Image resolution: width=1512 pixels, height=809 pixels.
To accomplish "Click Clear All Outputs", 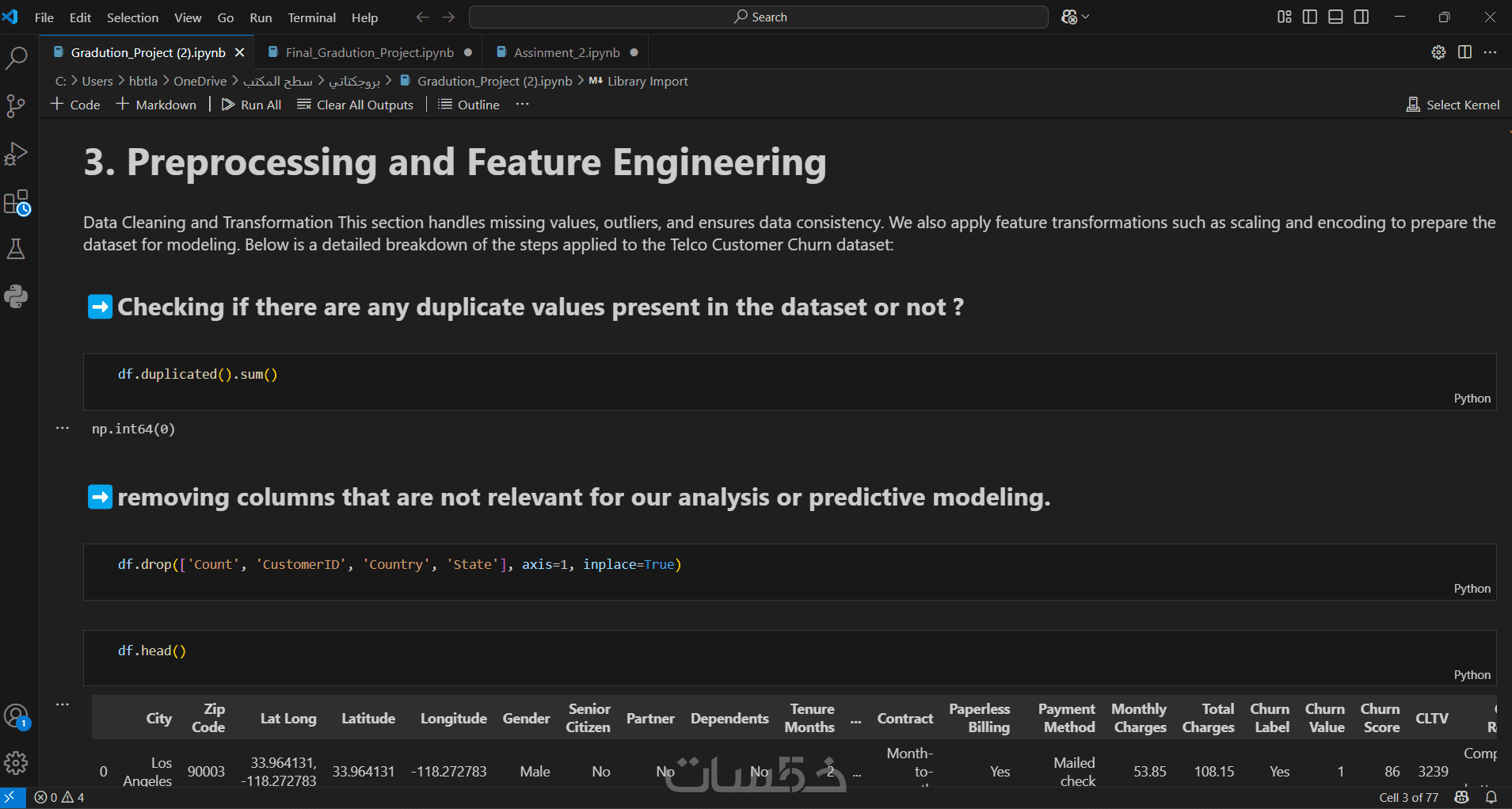I will pyautogui.click(x=356, y=105).
